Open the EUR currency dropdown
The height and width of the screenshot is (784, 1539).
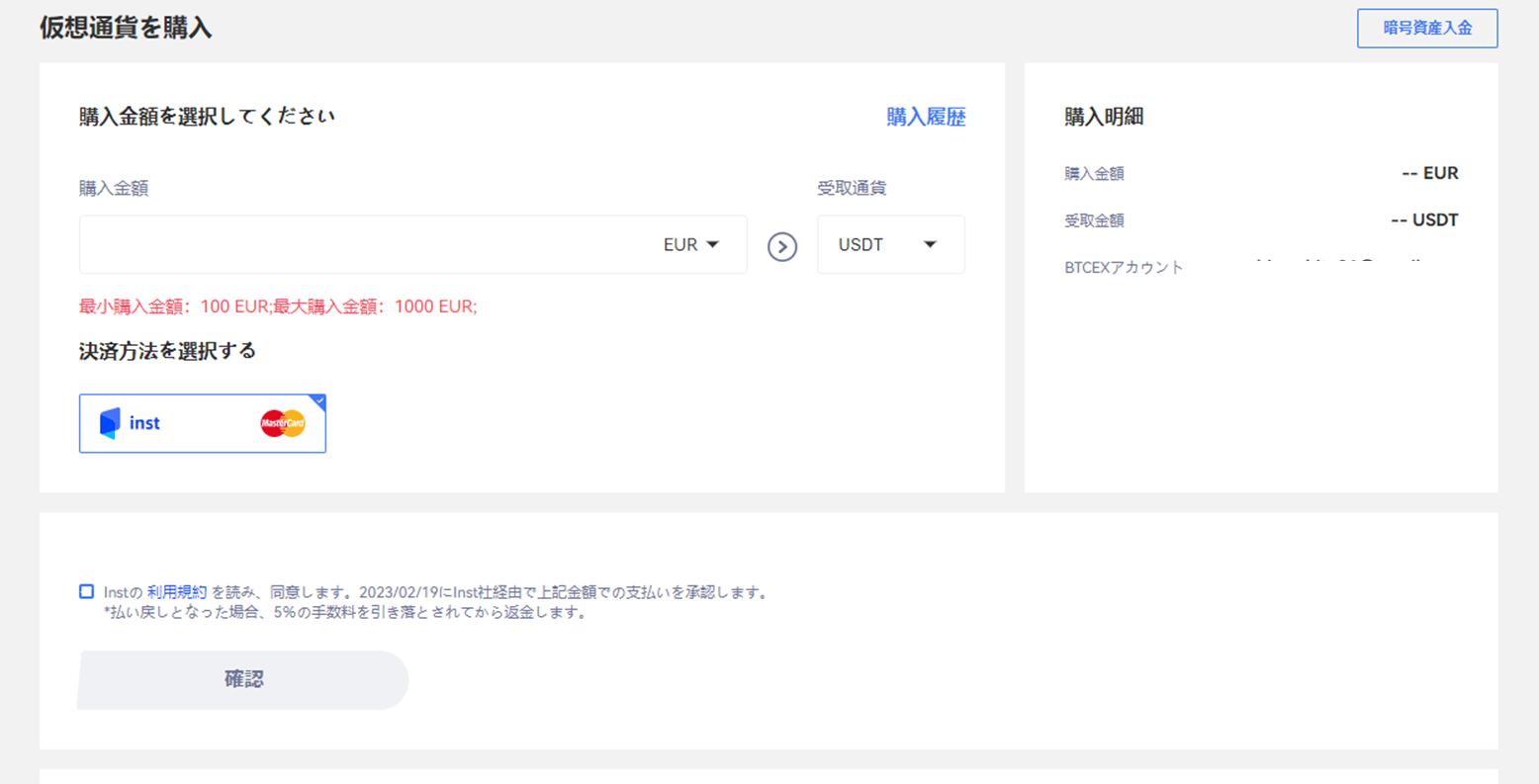pyautogui.click(x=690, y=244)
